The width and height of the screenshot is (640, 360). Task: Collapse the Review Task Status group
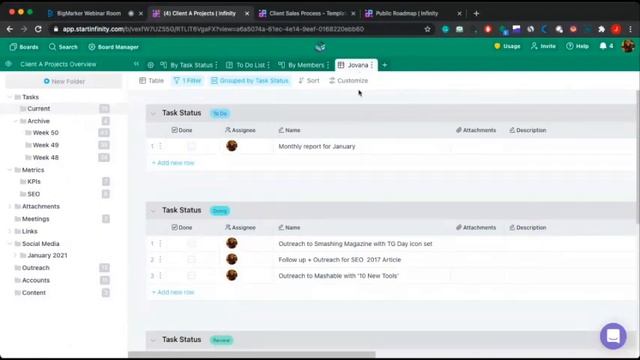[153, 340]
